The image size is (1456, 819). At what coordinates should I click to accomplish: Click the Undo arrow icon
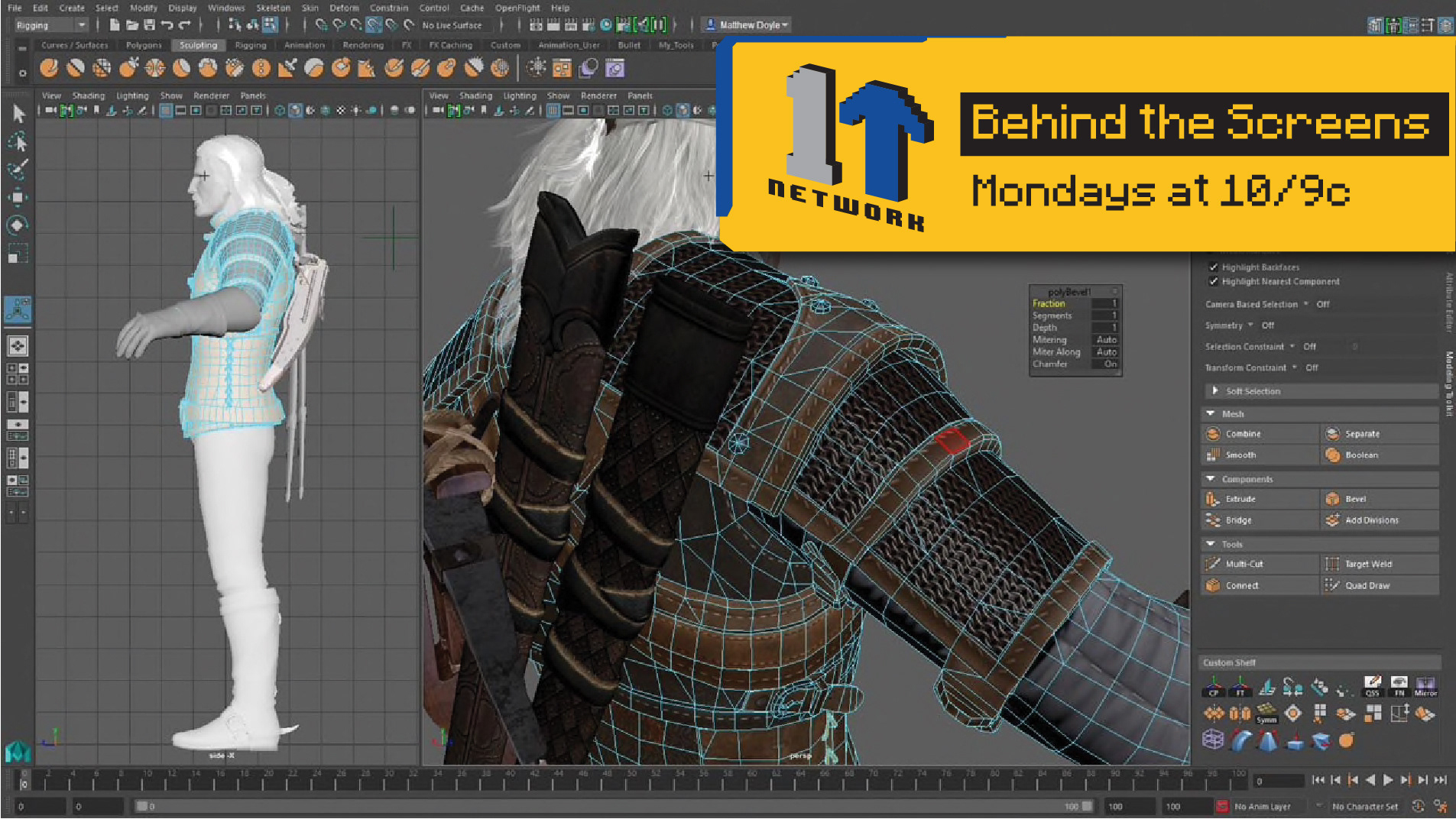167,25
